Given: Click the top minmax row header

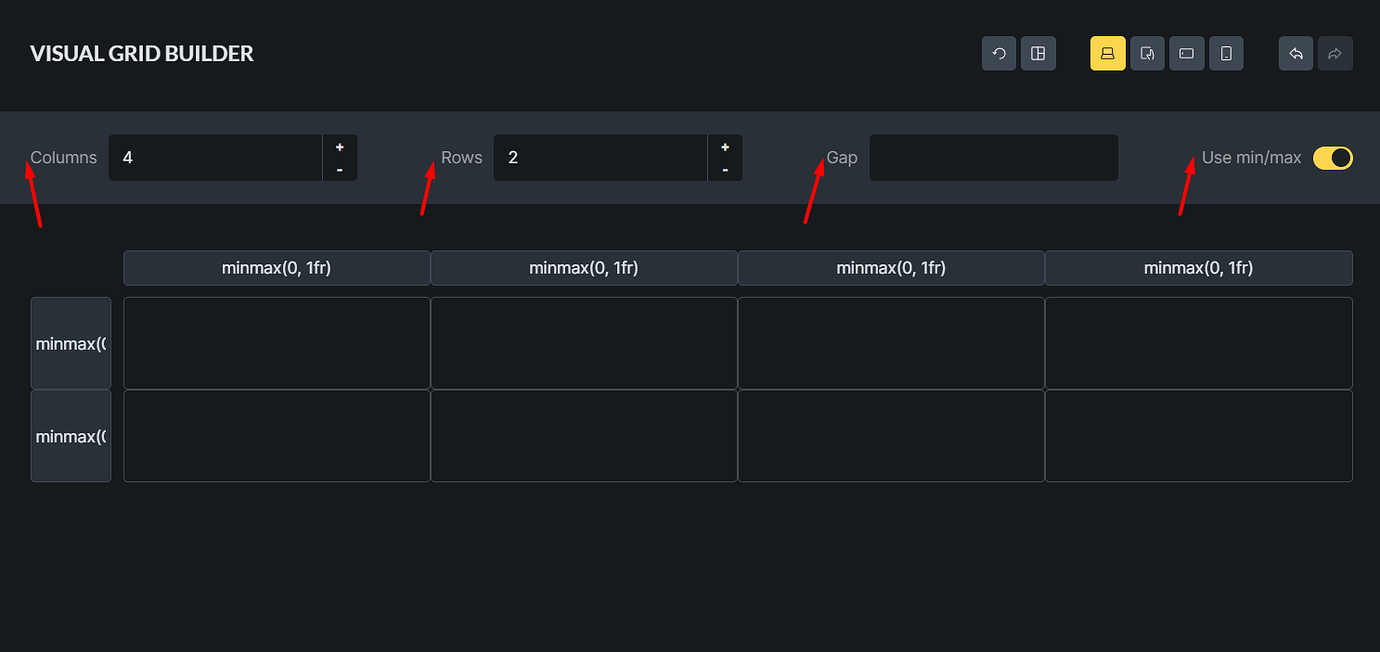Looking at the screenshot, I should pyautogui.click(x=70, y=342).
